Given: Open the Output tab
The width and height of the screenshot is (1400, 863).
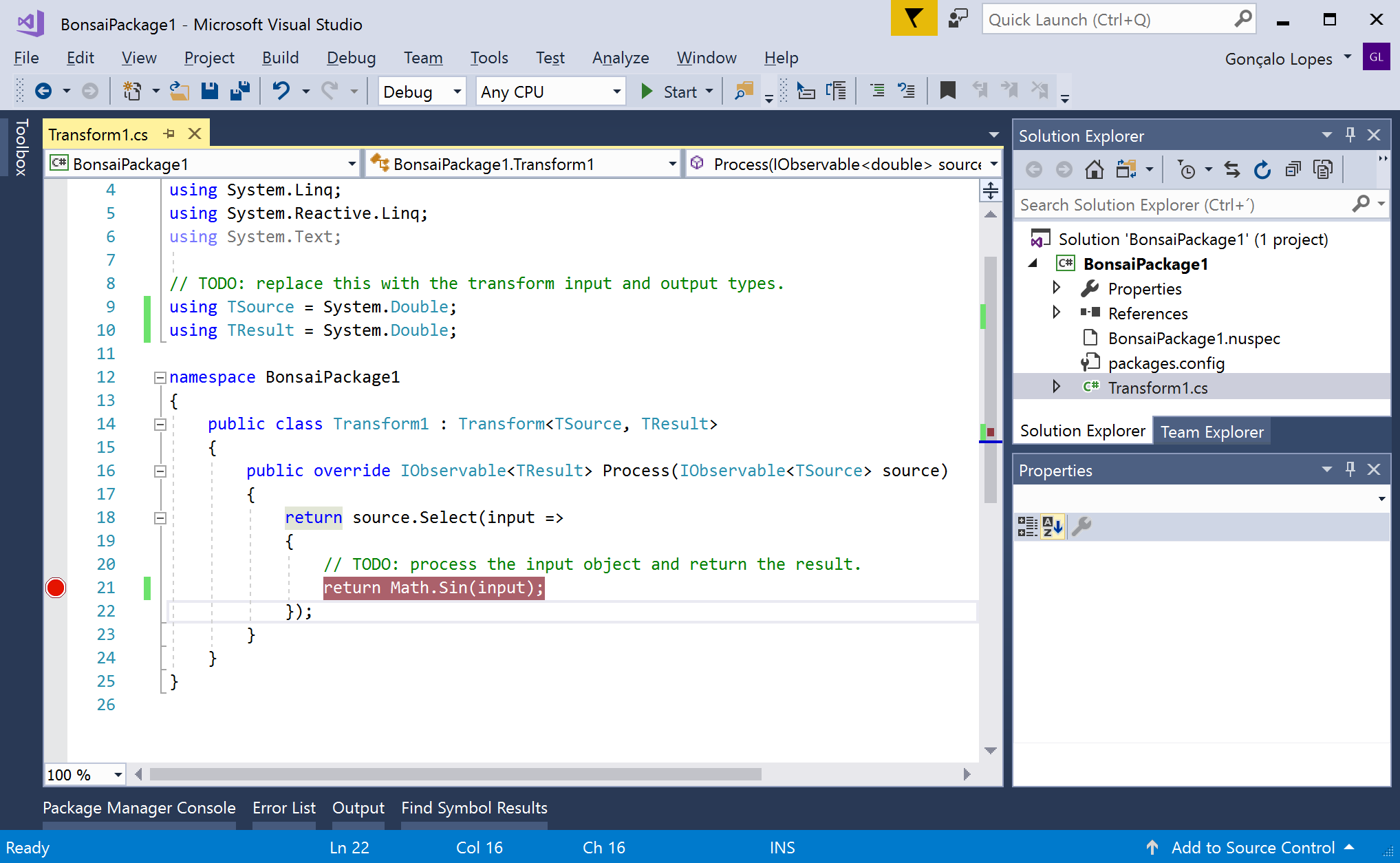Looking at the screenshot, I should pos(358,808).
